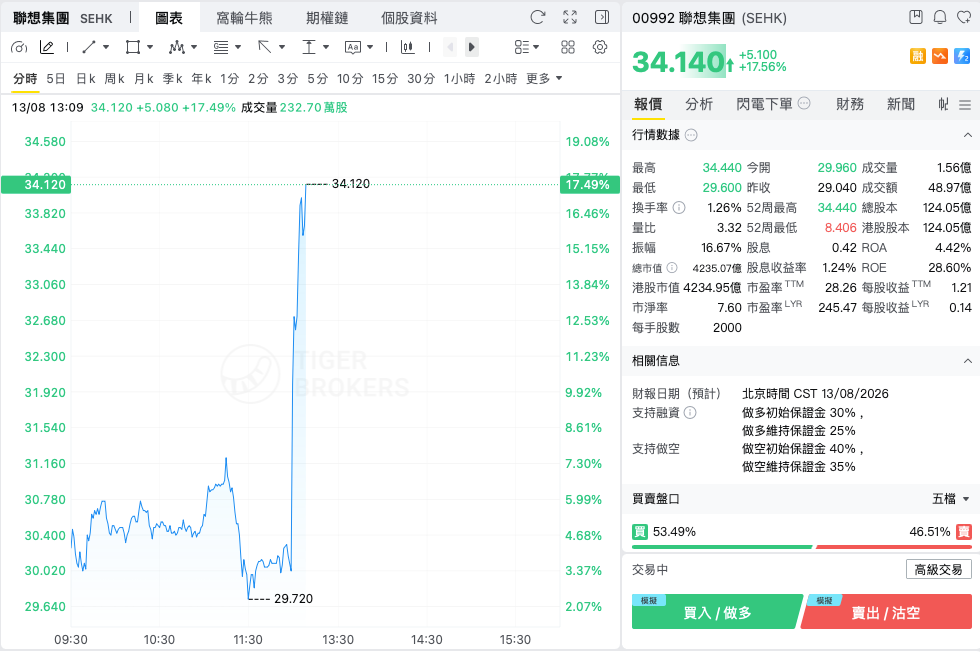The height and width of the screenshot is (652, 980).
Task: Open the 更多 timeframe dropdown
Action: pyautogui.click(x=544, y=78)
